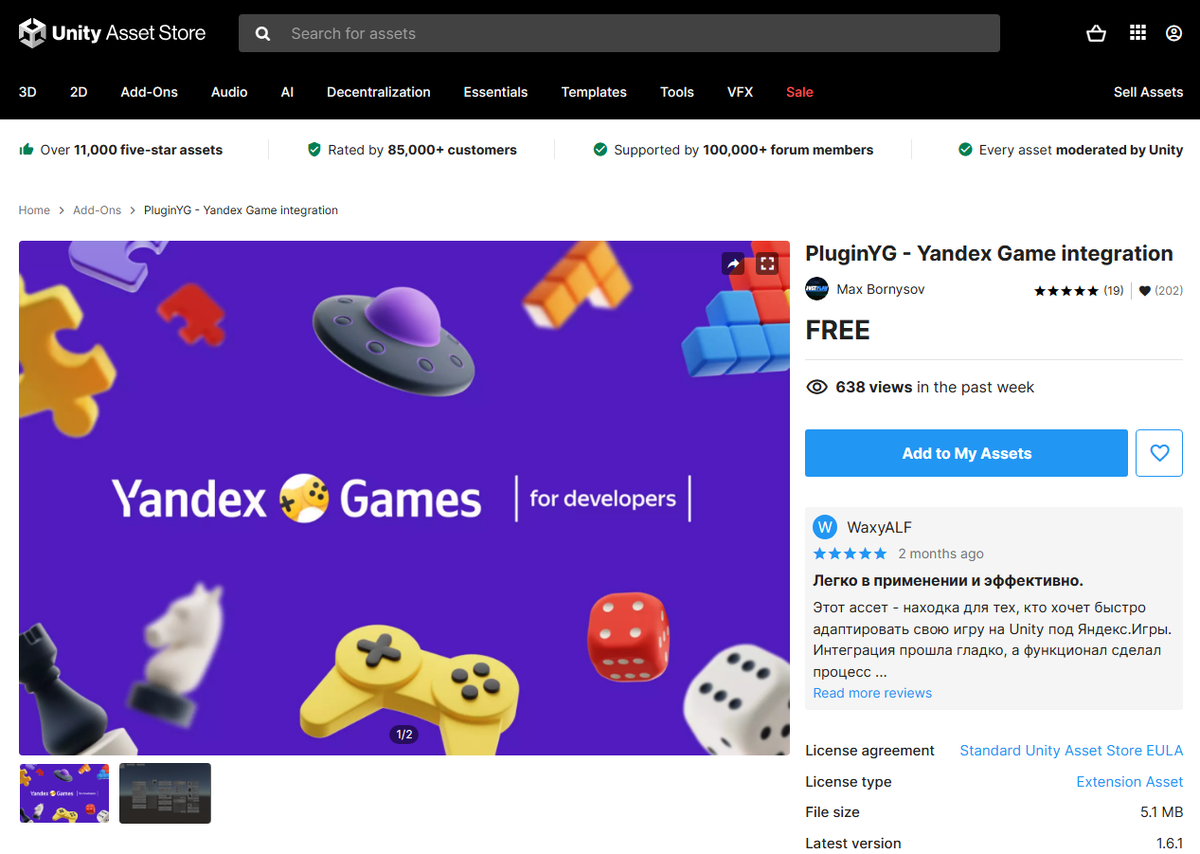Image resolution: width=1200 pixels, height=854 pixels.
Task: Click 'Supported by 100,000+ forum members' text
Action: 743,150
